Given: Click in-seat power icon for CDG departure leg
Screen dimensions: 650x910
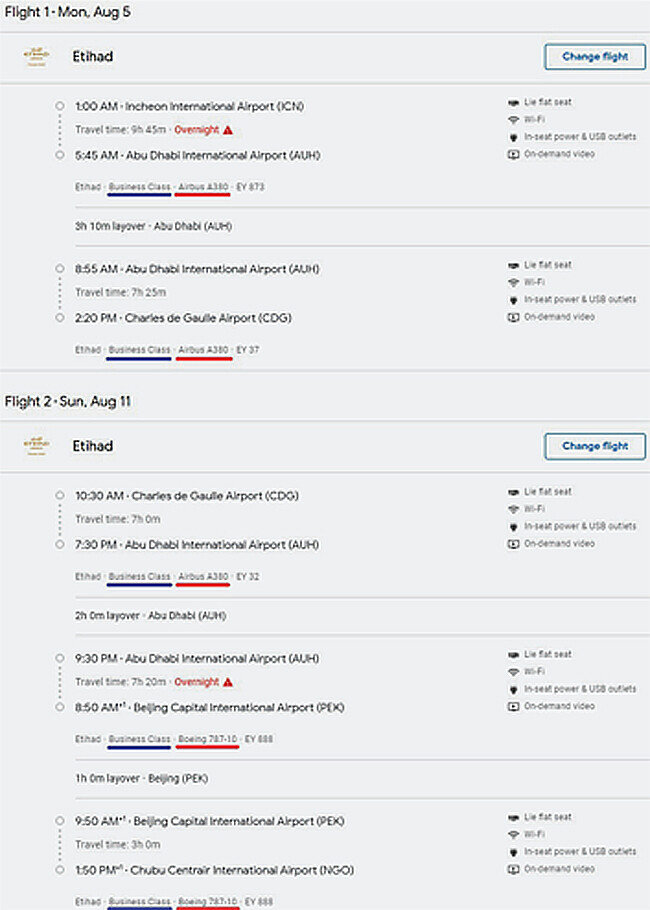Looking at the screenshot, I should point(513,527).
